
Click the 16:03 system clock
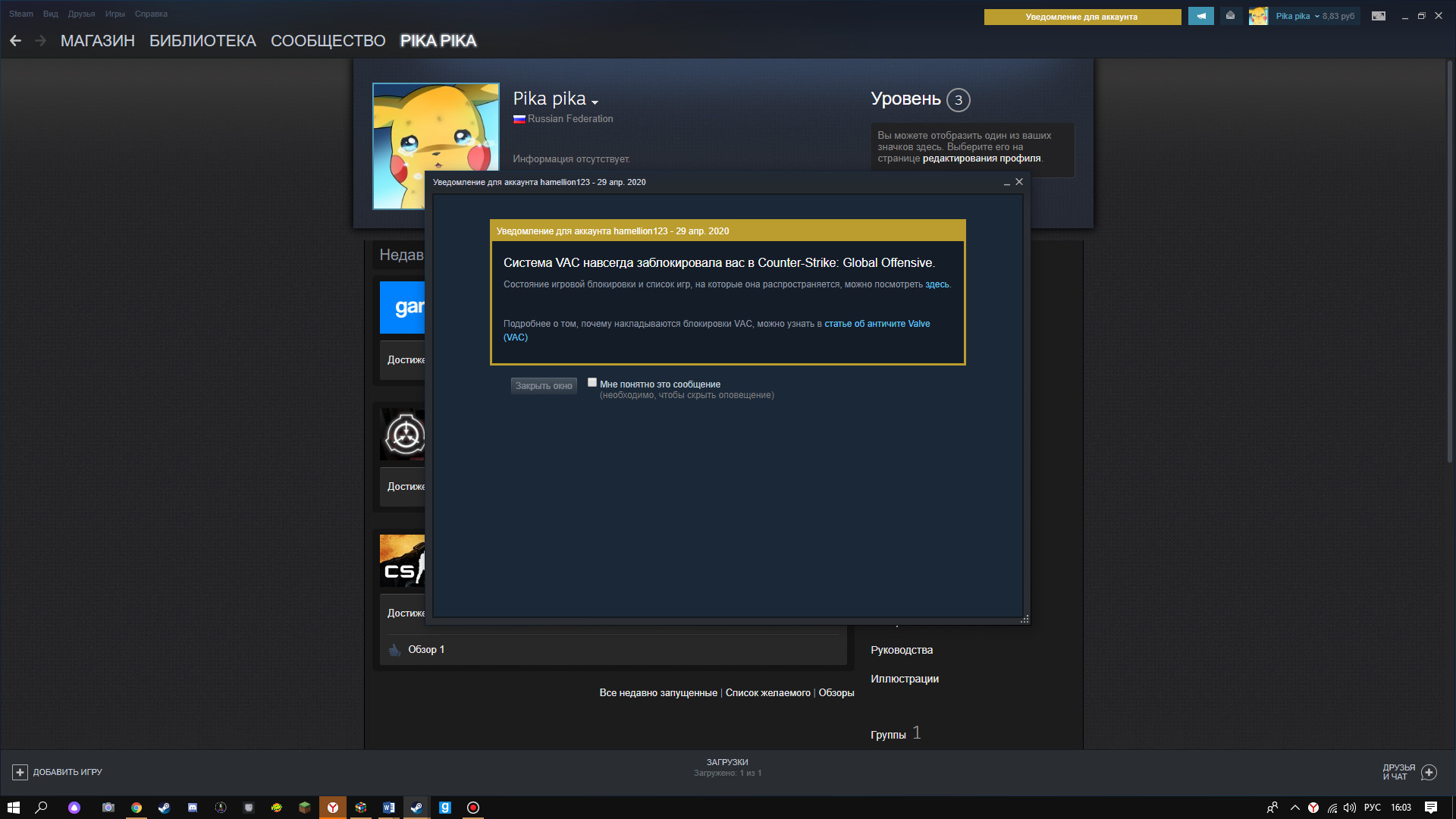[x=1401, y=808]
